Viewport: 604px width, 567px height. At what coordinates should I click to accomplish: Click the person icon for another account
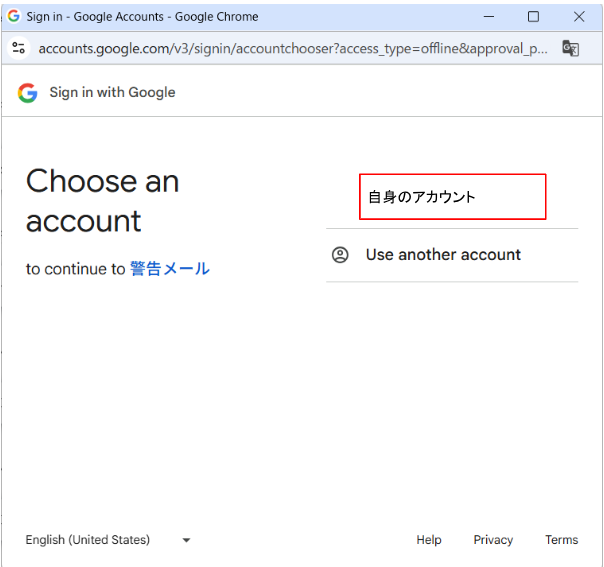pyautogui.click(x=340, y=255)
